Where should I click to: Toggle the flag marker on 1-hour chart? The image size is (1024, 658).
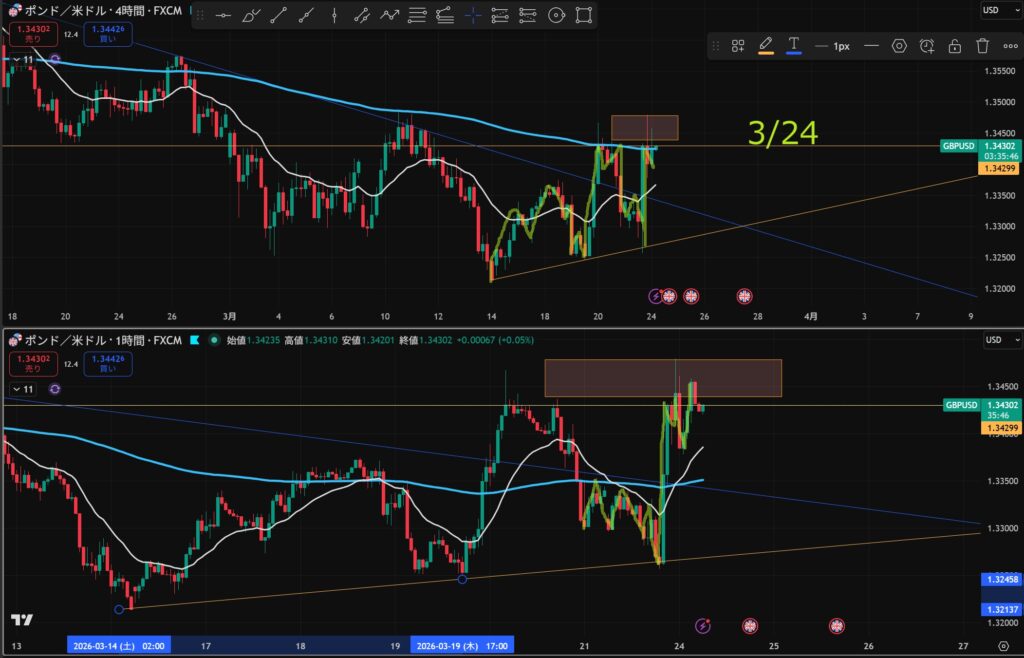click(195, 340)
